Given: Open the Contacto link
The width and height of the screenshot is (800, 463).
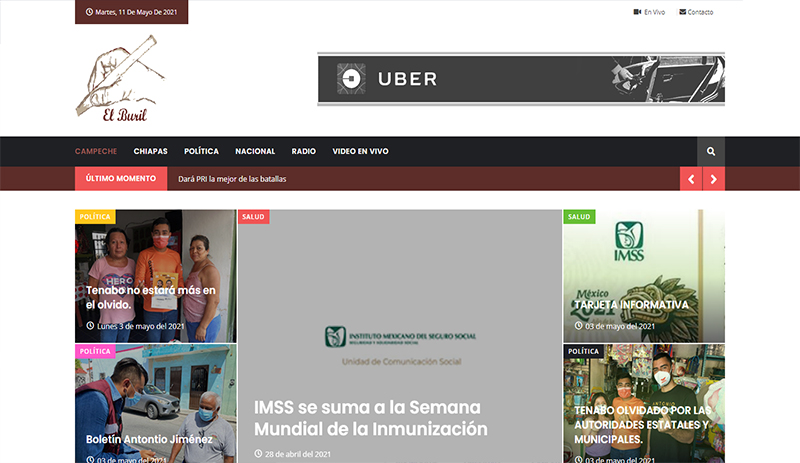Looking at the screenshot, I should pyautogui.click(x=700, y=12).
